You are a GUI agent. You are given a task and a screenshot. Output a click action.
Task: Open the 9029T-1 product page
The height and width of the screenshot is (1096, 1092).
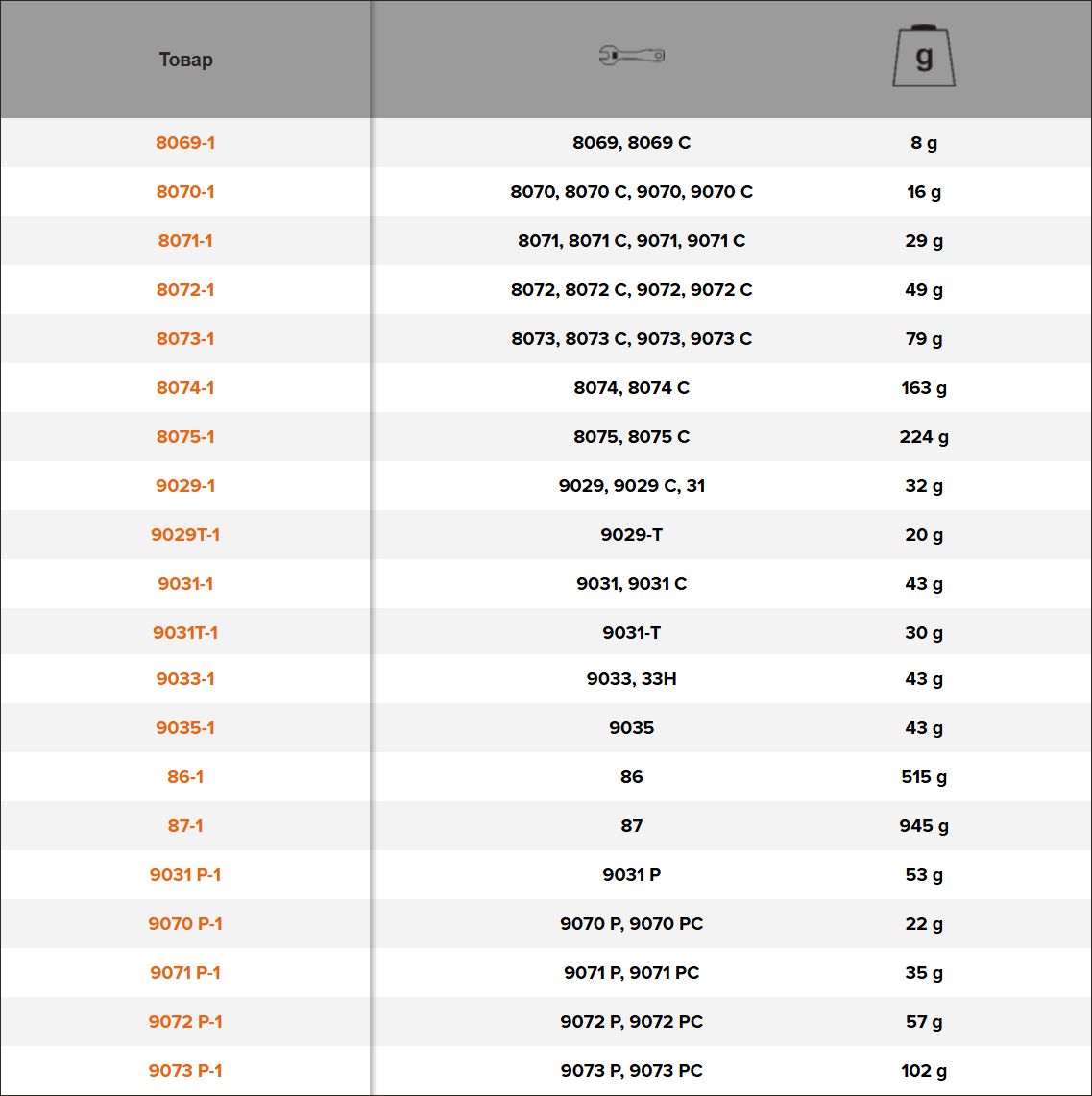pos(185,534)
